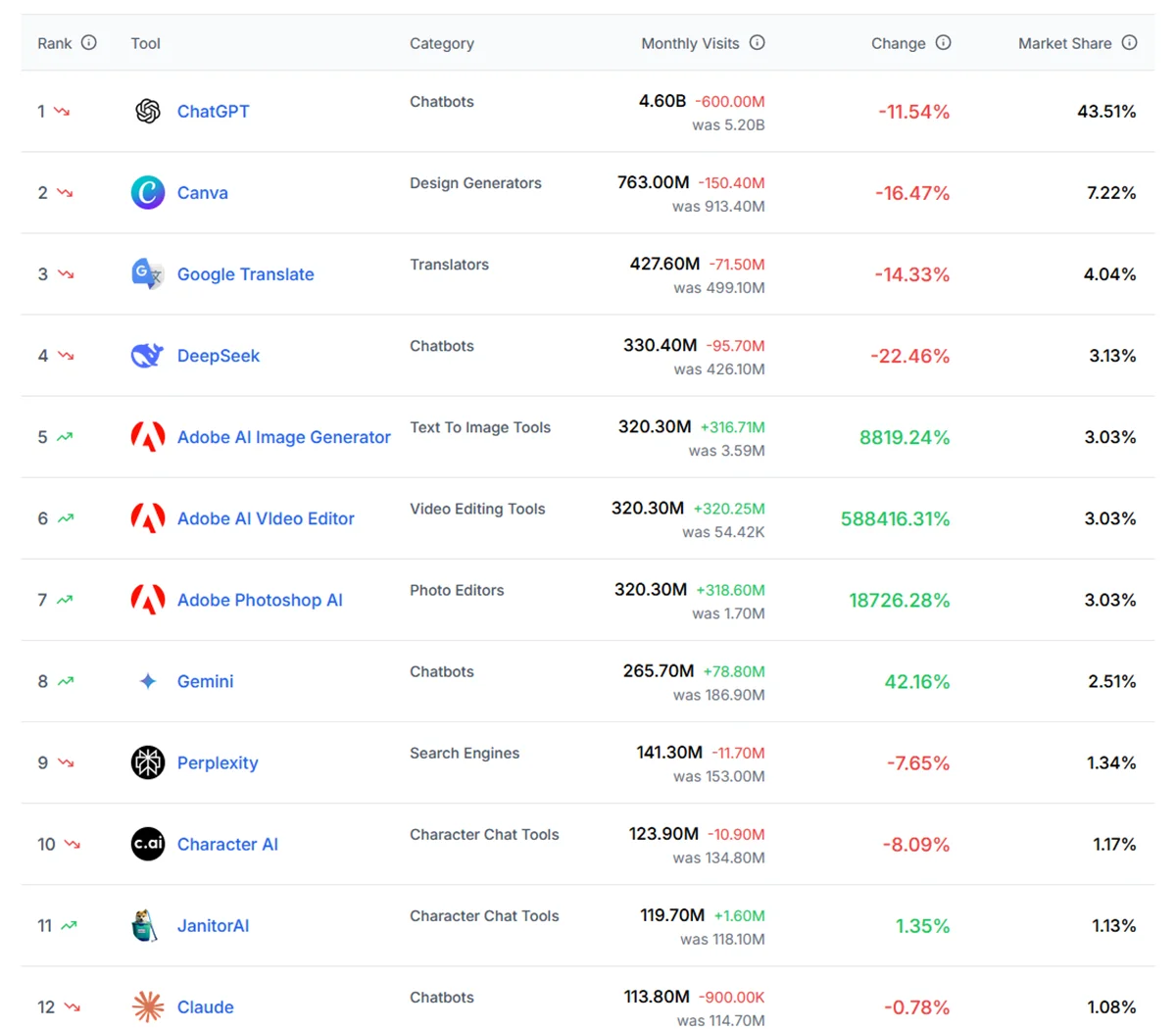
Task: Click the Rank column info icon
Action: click(88, 42)
